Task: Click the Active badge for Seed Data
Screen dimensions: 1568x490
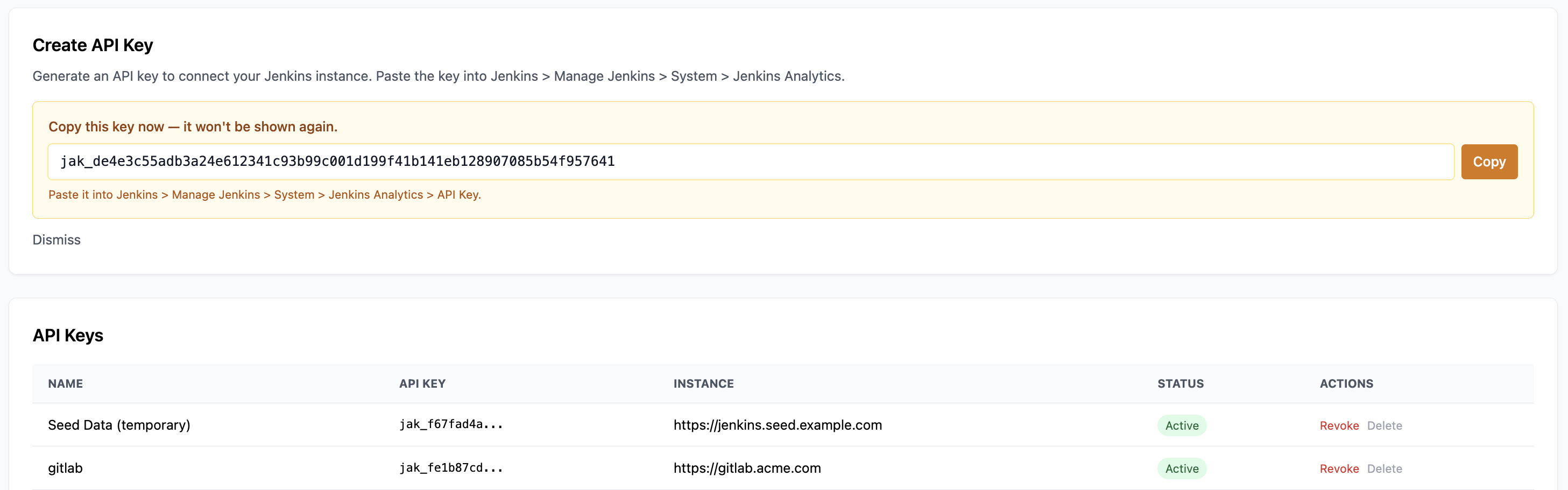Action: click(1182, 425)
